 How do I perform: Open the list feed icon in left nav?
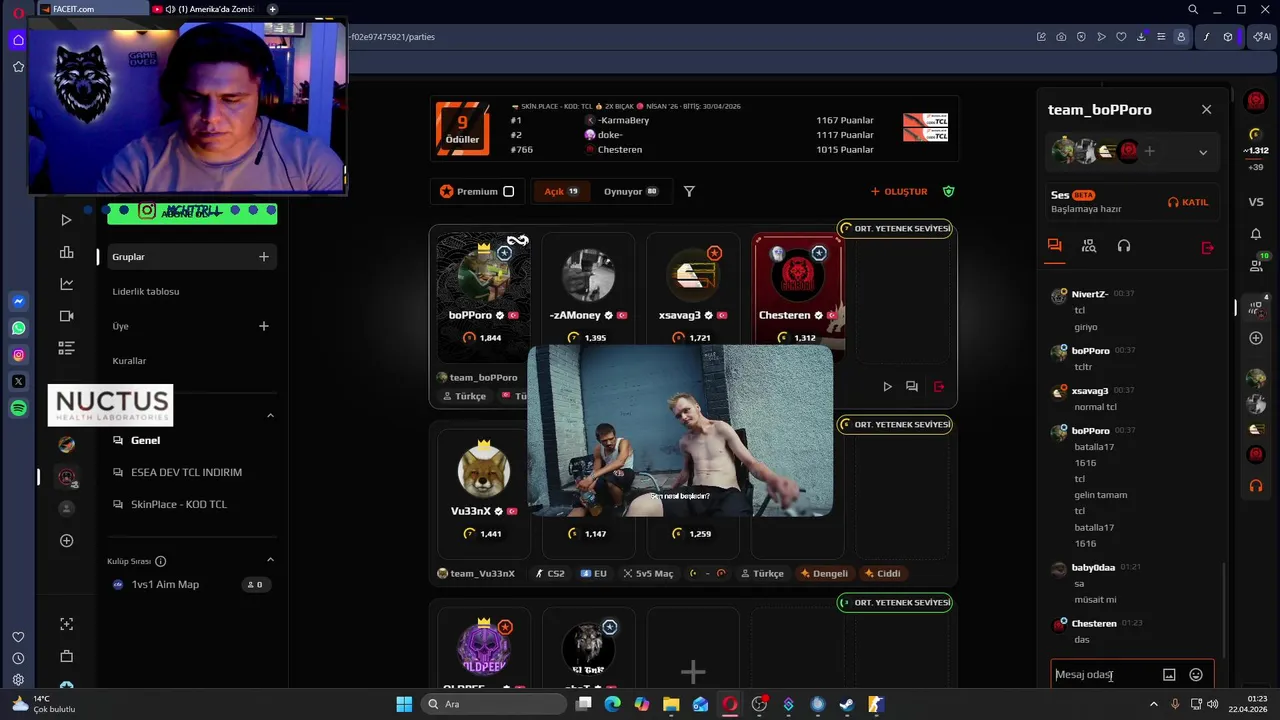tap(66, 348)
